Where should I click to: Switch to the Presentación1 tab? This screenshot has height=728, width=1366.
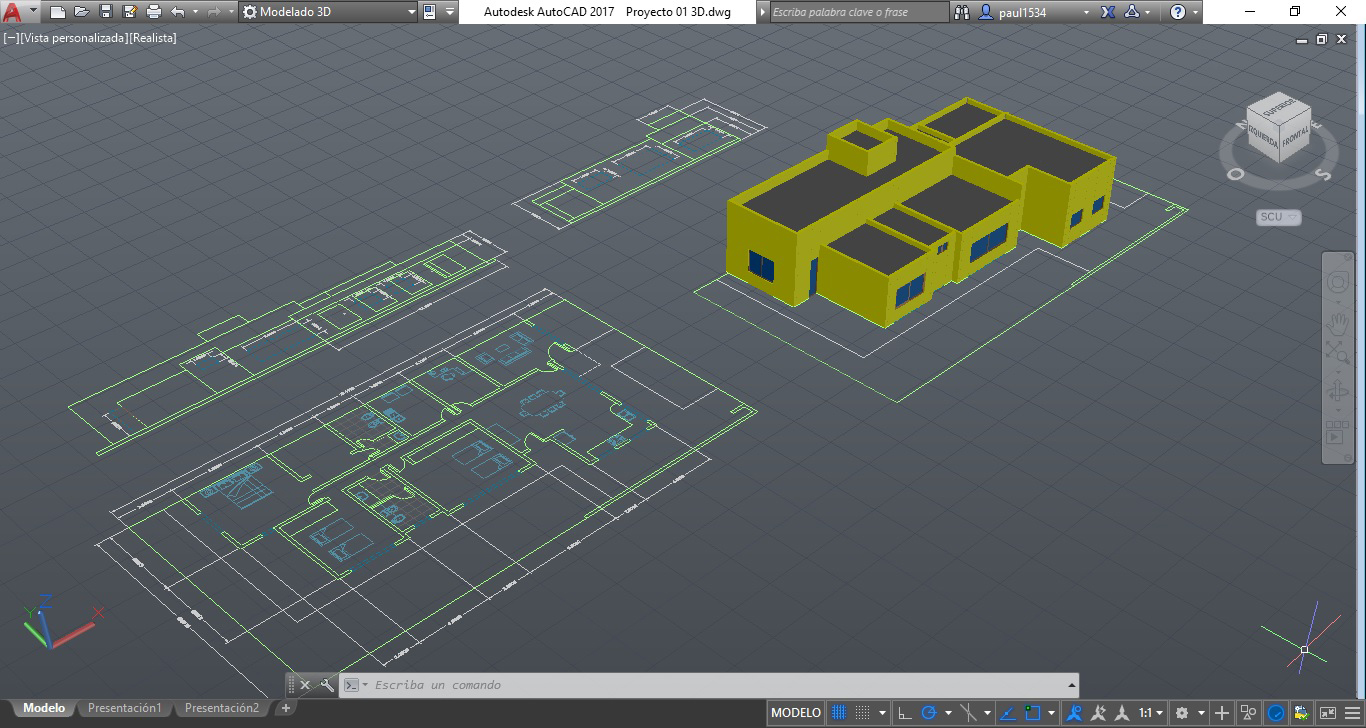[x=124, y=707]
